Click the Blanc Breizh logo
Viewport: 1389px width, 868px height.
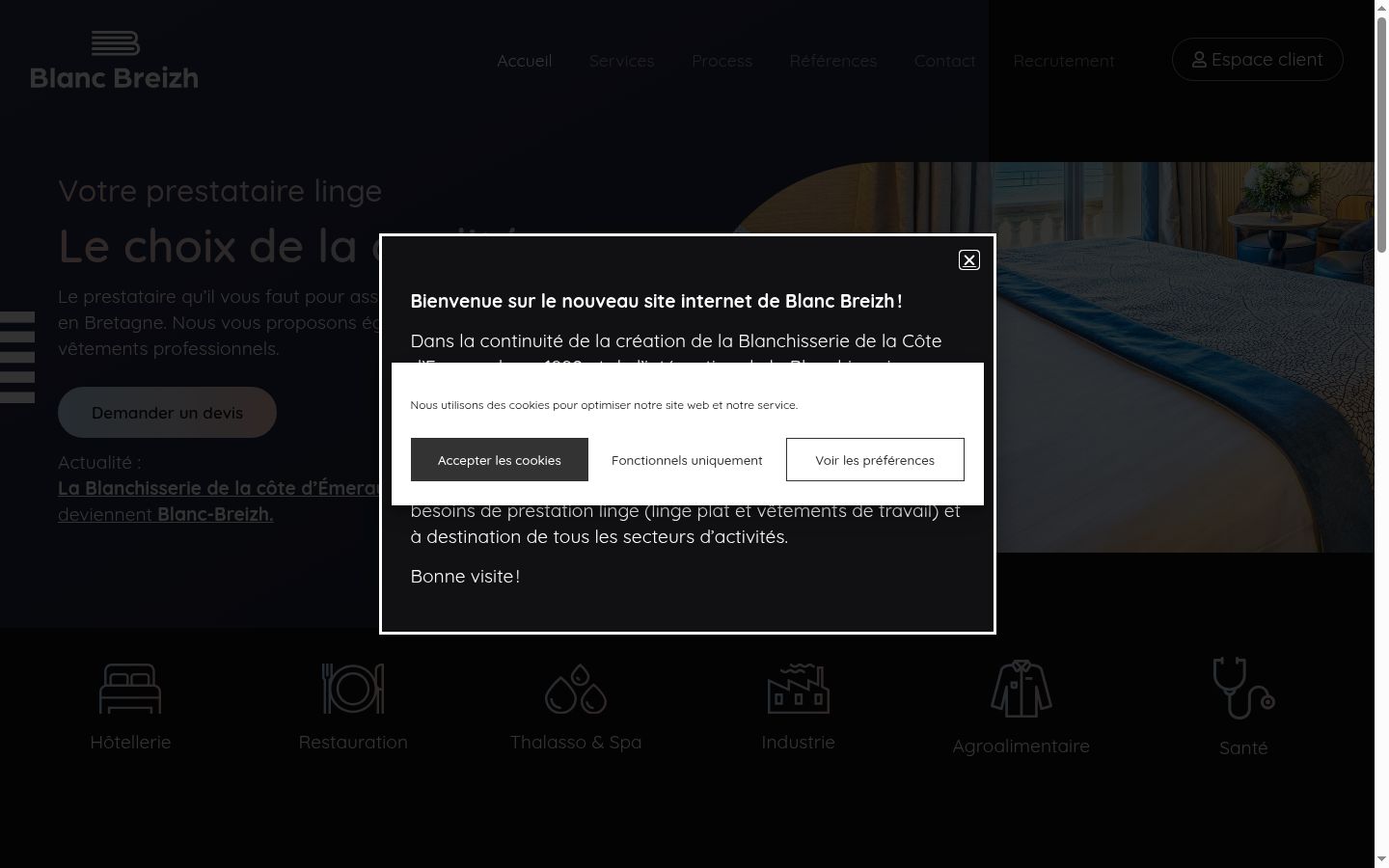pyautogui.click(x=114, y=60)
